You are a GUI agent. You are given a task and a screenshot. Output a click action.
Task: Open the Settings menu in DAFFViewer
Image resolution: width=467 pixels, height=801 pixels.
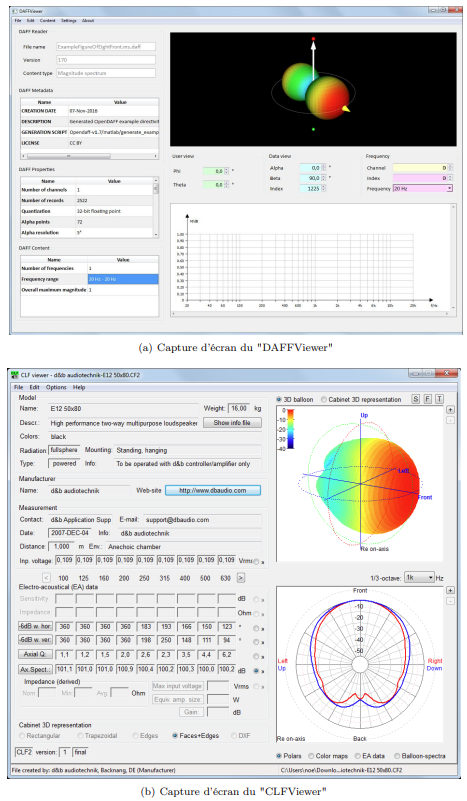pos(68,20)
